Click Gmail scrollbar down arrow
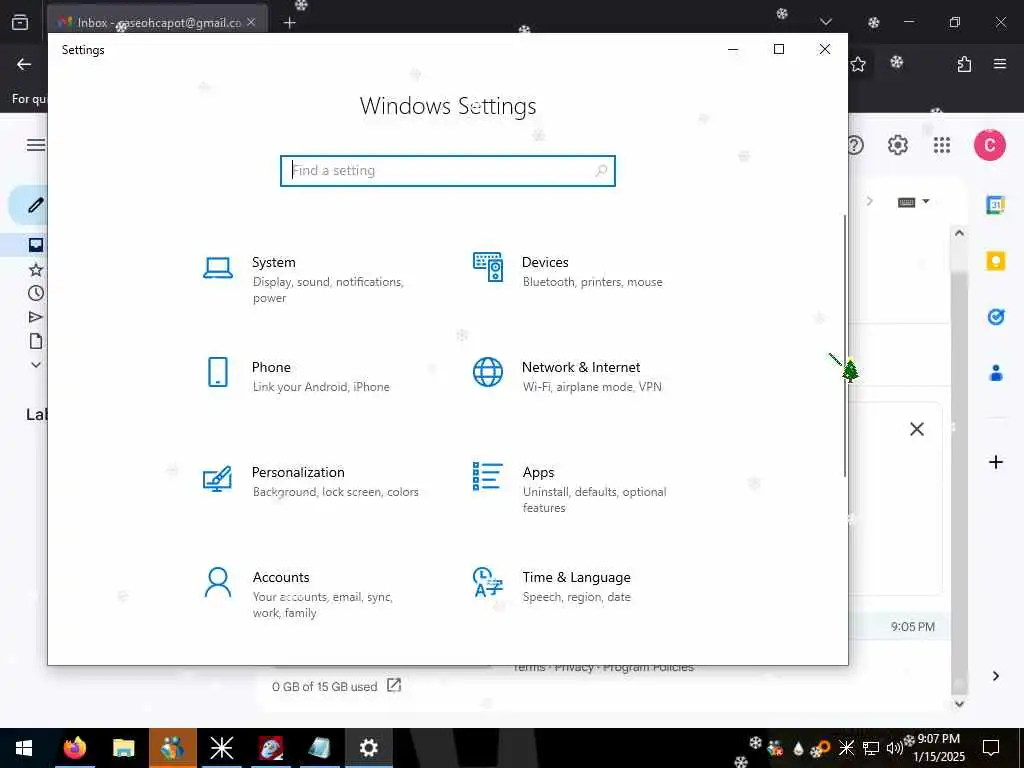Screen dimensions: 1024x768 pyautogui.click(x=959, y=703)
